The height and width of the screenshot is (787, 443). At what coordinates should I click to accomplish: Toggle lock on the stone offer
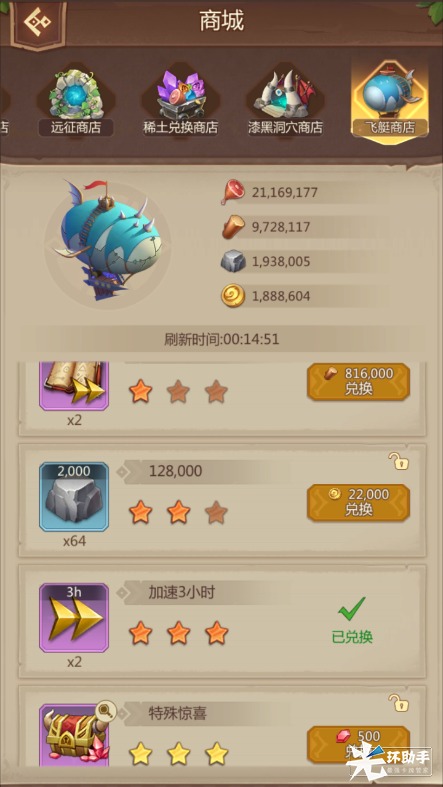tap(398, 461)
